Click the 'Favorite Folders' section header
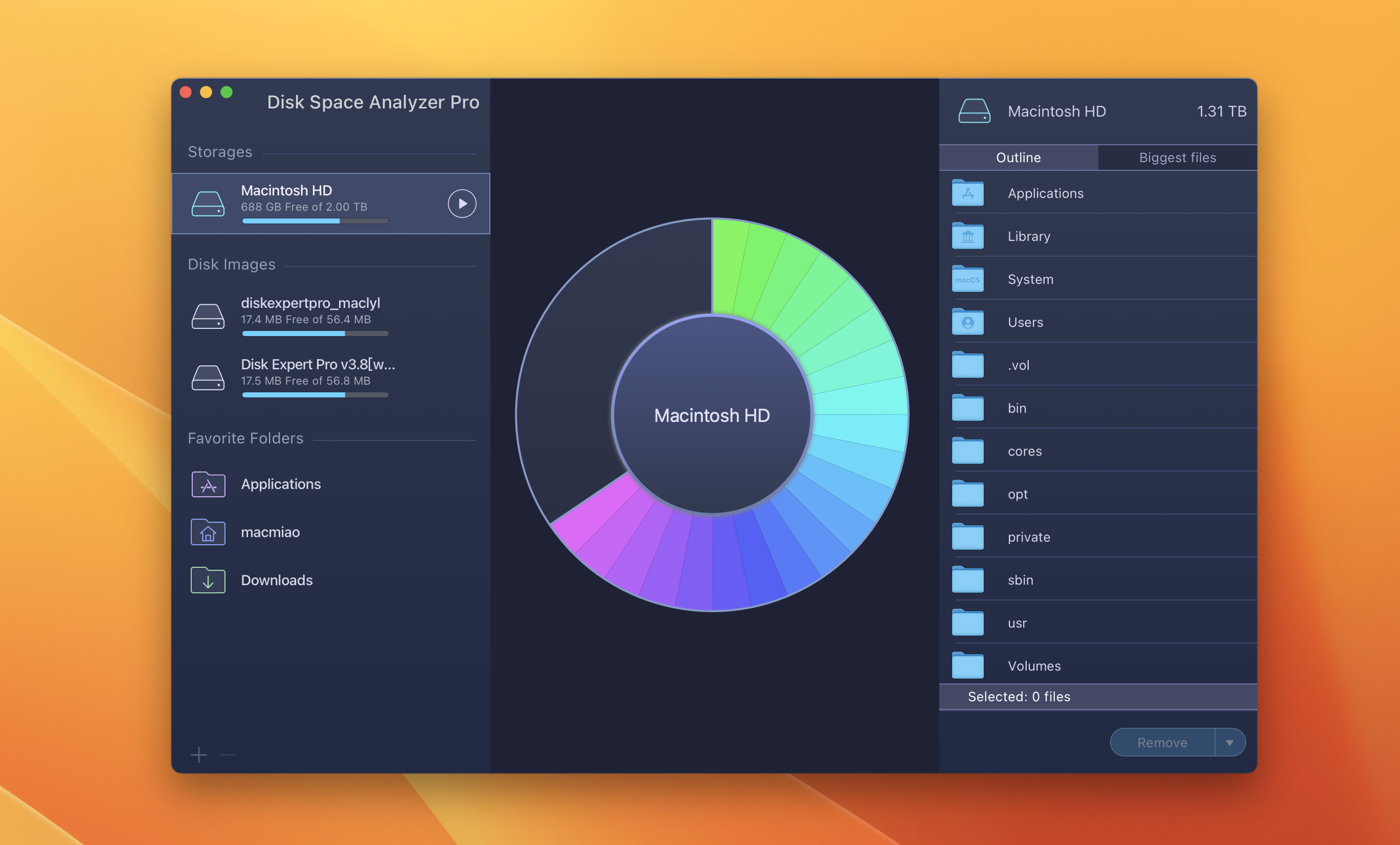Screen dimensions: 1400x845 pyautogui.click(x=245, y=438)
